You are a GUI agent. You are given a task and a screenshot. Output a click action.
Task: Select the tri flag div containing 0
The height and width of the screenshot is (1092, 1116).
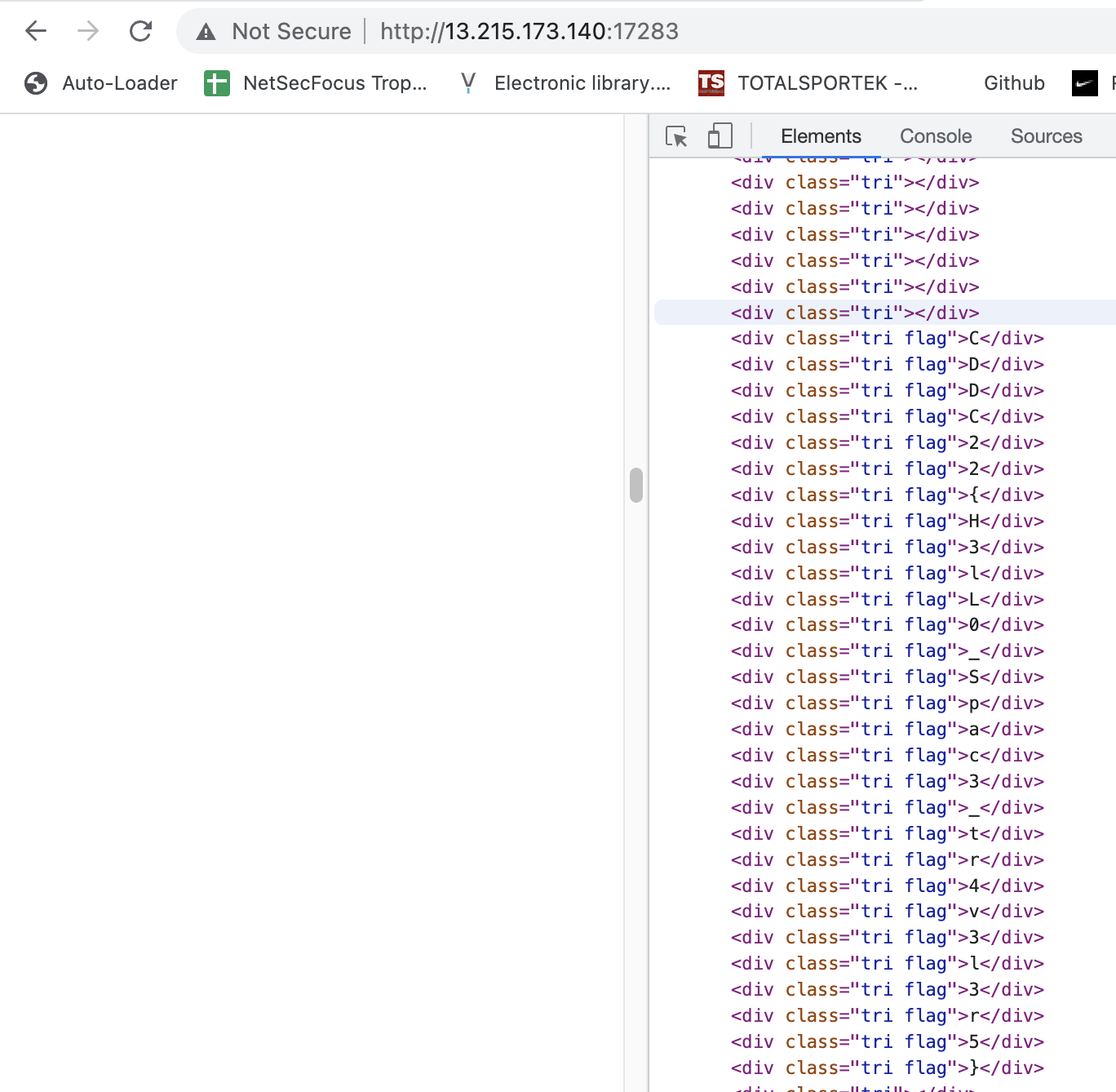coord(888,624)
